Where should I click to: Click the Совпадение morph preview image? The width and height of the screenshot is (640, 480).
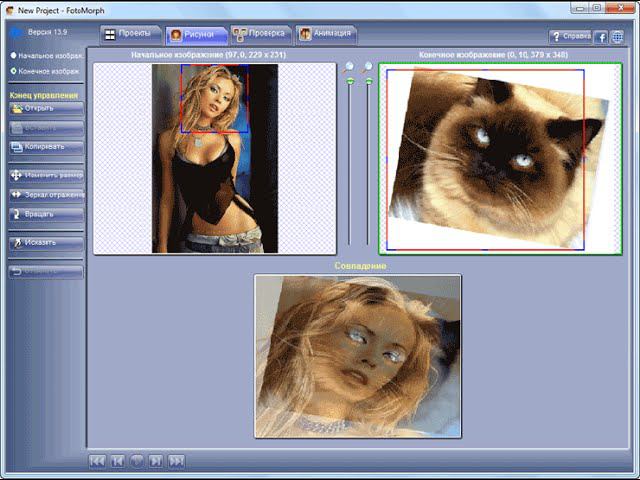click(358, 355)
